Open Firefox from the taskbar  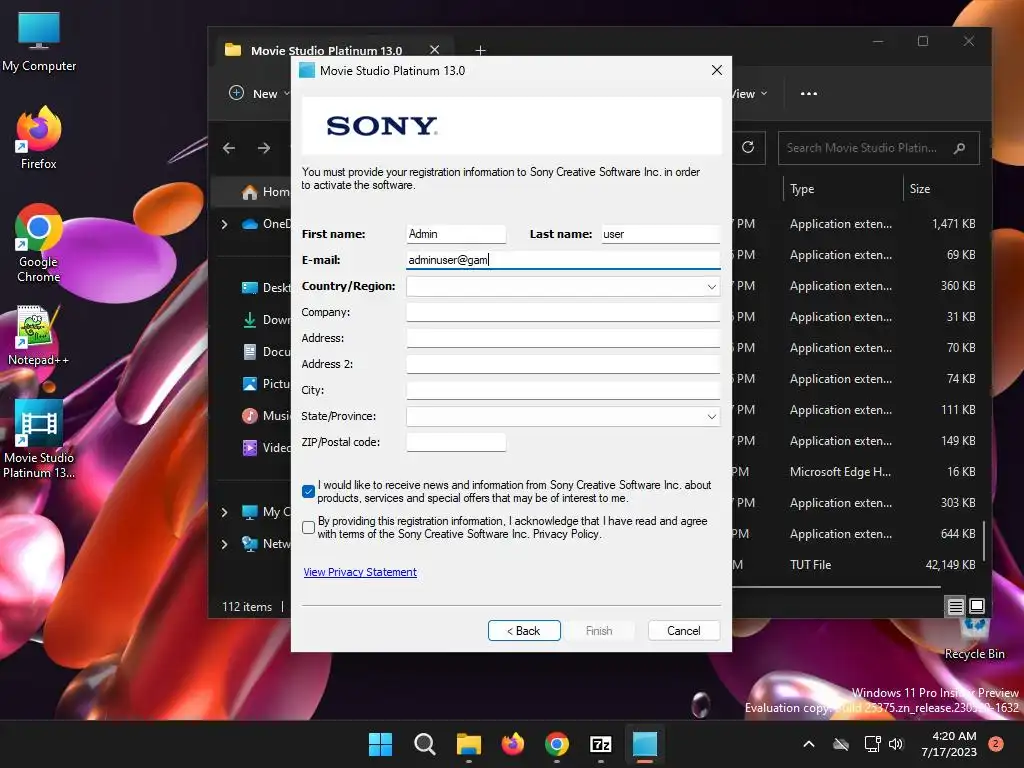513,744
